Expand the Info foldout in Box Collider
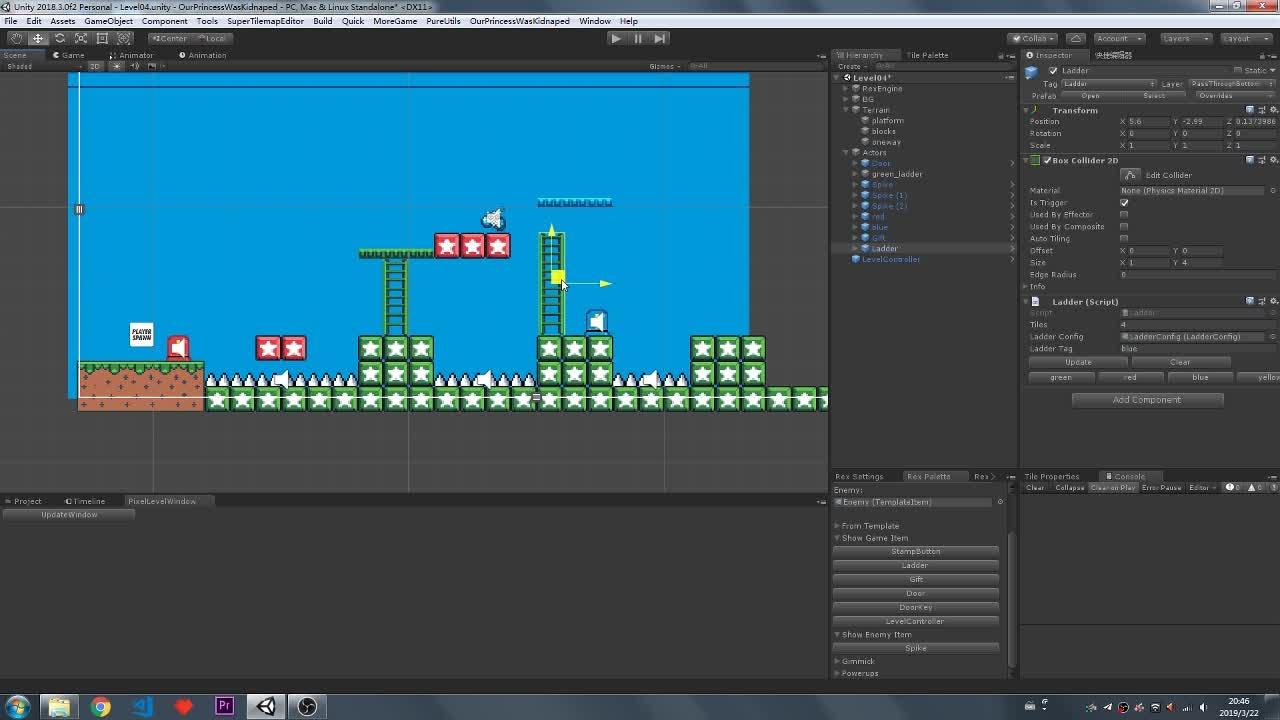Screen dimensions: 1280x720 1027,286
